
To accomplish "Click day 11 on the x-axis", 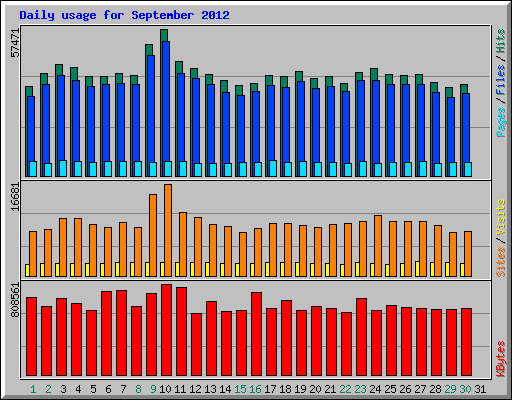I will click(180, 389).
